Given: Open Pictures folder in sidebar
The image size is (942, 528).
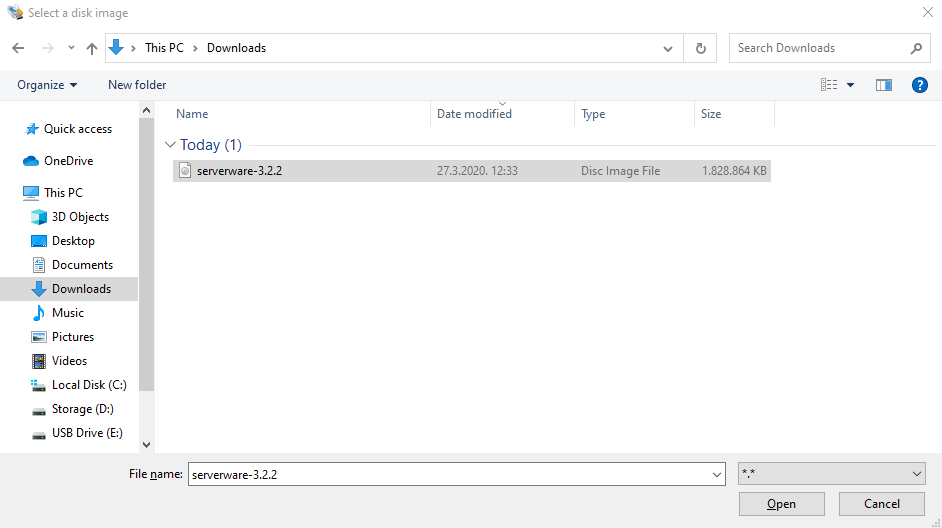Looking at the screenshot, I should (73, 337).
